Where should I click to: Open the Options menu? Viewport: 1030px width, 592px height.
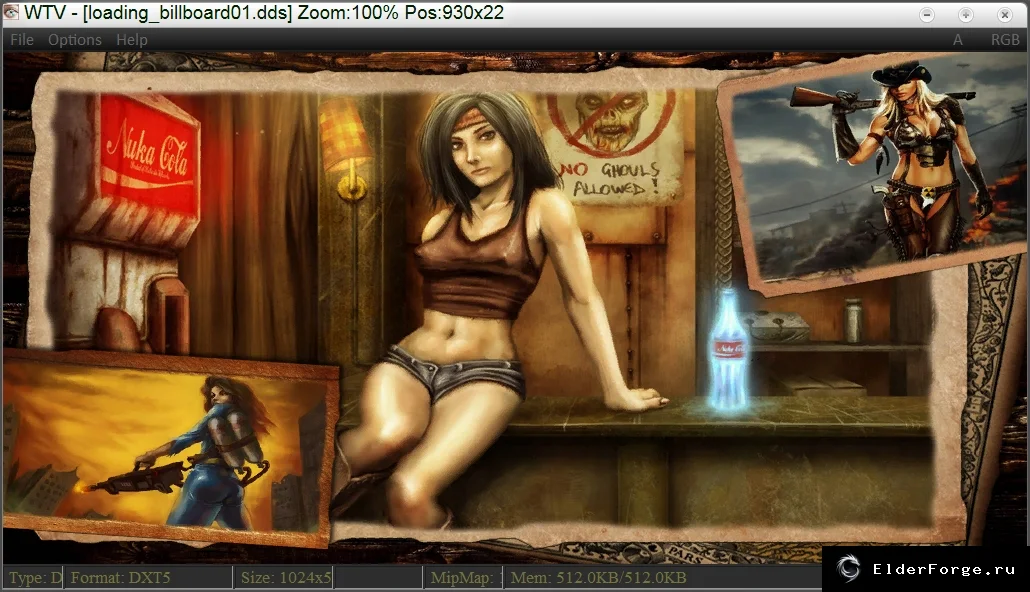[x=75, y=40]
